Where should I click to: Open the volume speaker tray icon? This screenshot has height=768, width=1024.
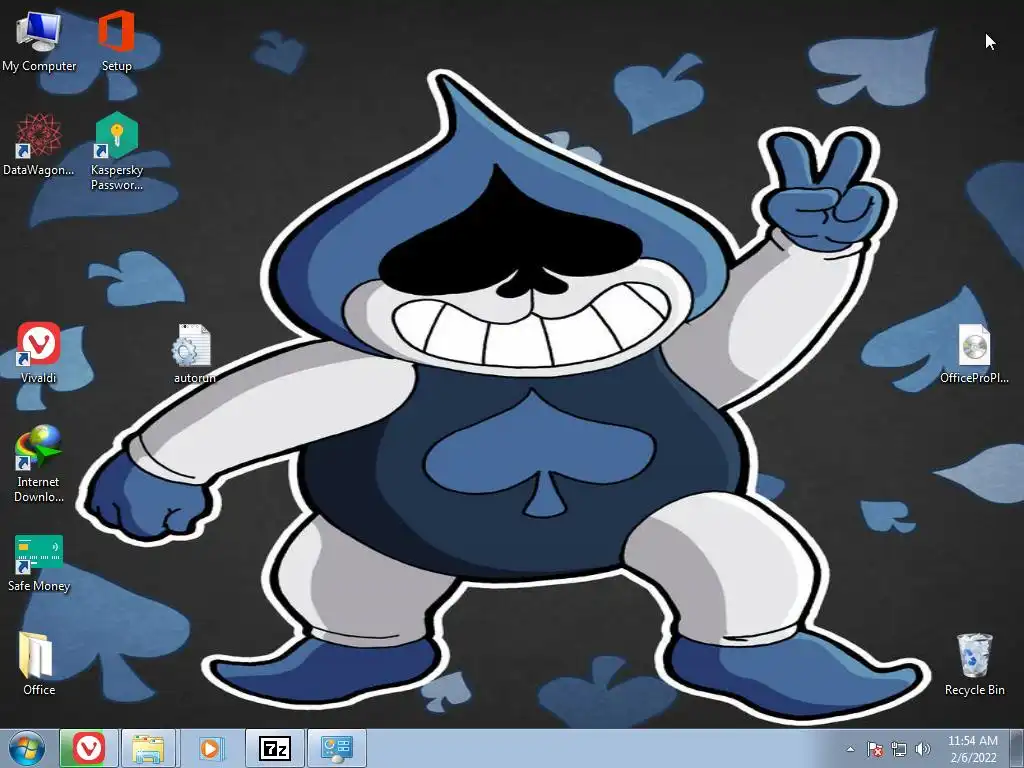click(922, 749)
